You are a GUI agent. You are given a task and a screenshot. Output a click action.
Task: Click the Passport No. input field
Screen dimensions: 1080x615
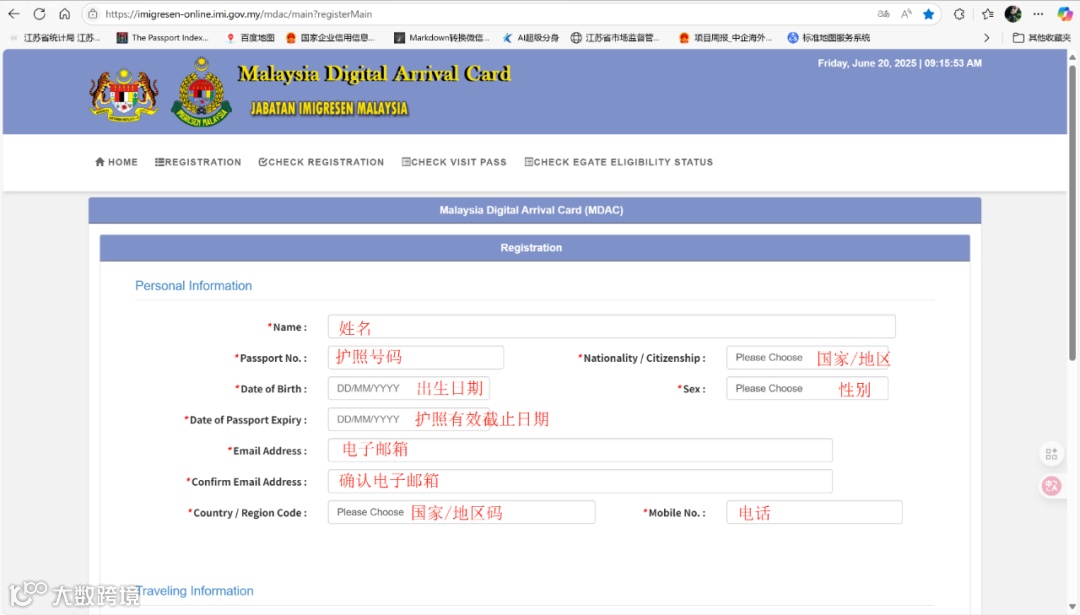point(415,357)
